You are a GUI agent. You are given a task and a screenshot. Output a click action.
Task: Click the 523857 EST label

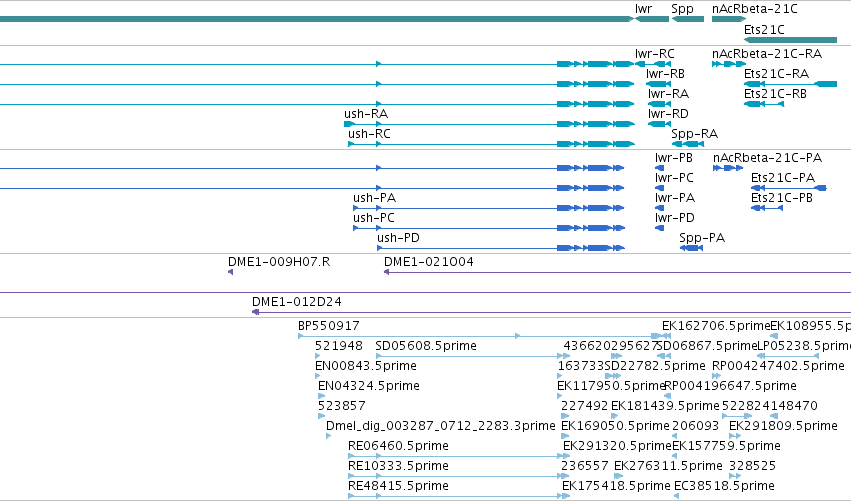[x=341, y=407]
